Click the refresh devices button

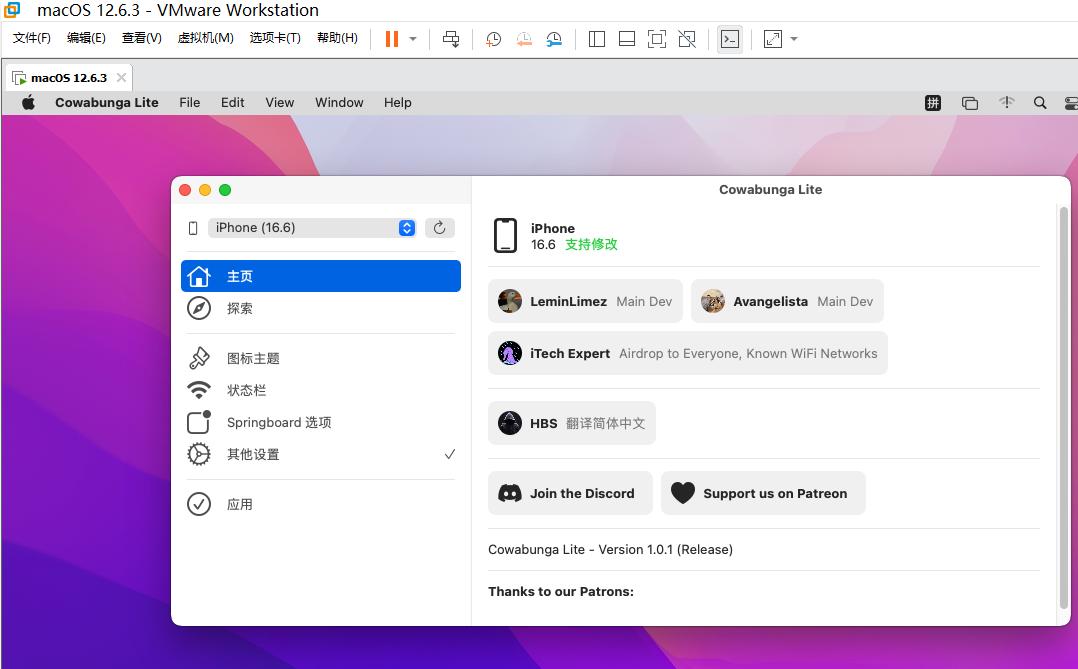(x=440, y=228)
